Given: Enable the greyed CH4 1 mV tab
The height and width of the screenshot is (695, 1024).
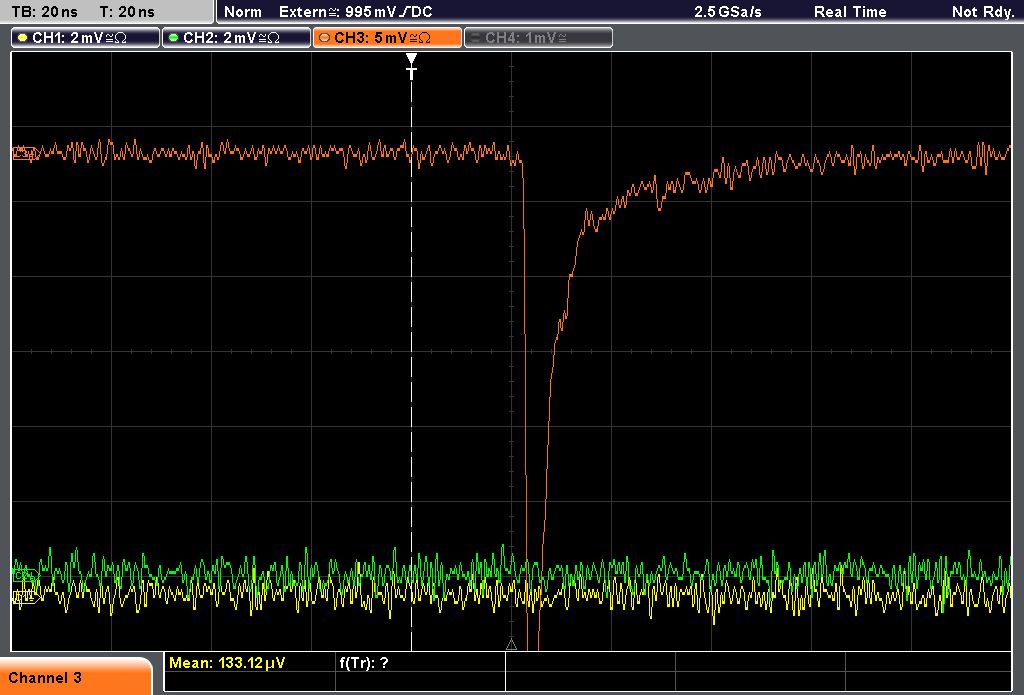Looking at the screenshot, I should coord(538,37).
